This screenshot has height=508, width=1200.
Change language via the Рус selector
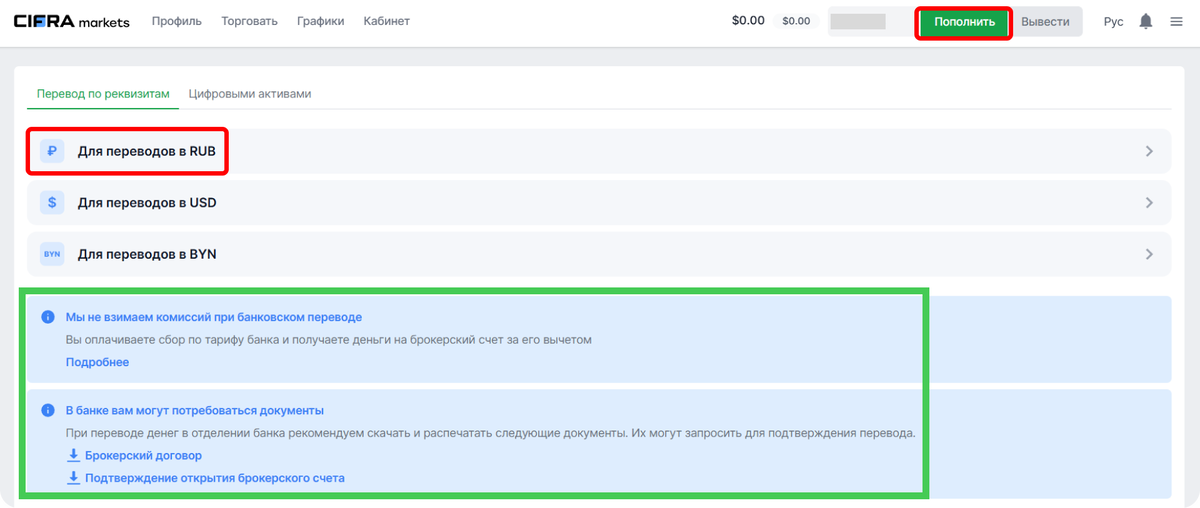tap(1113, 21)
